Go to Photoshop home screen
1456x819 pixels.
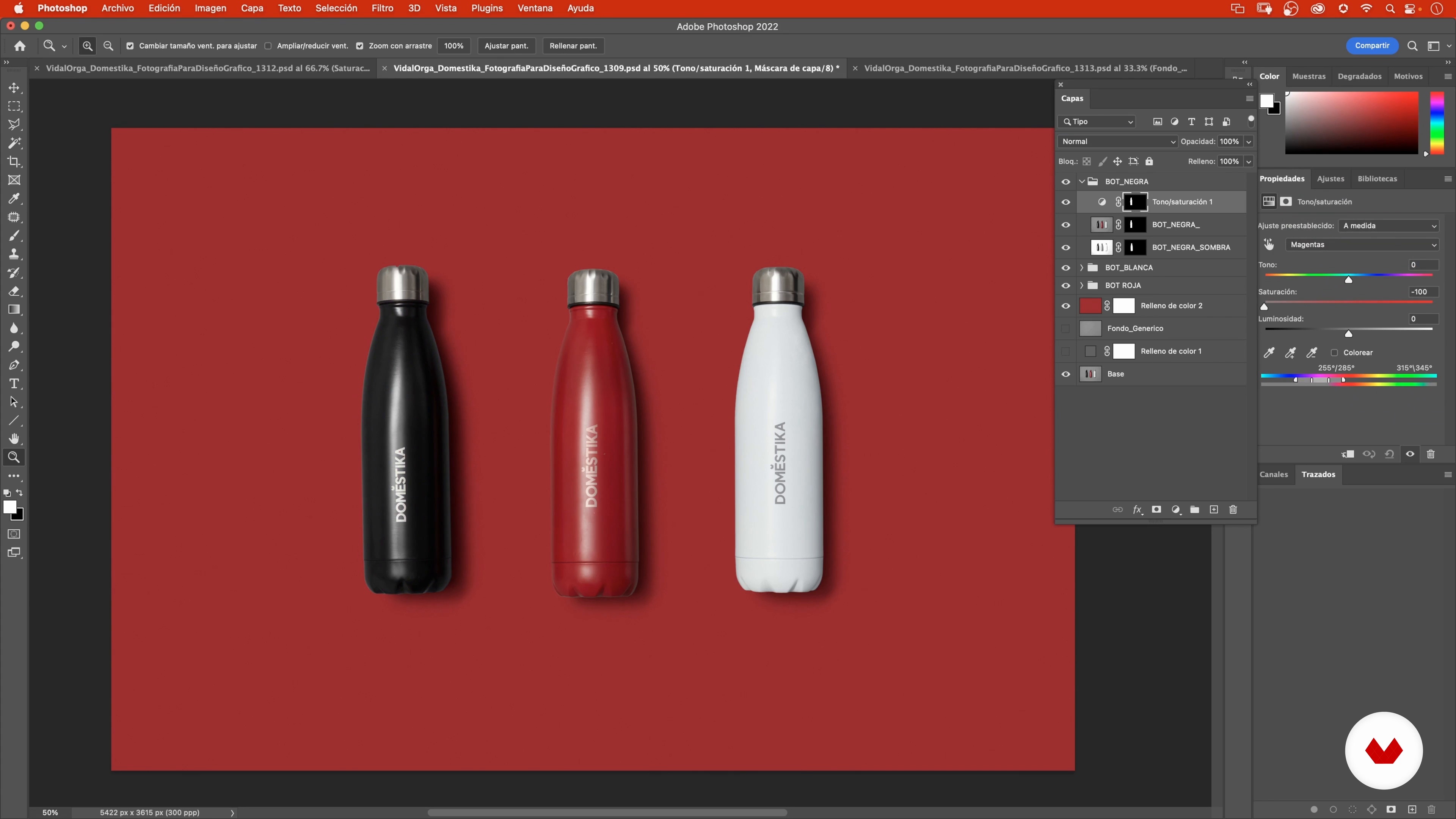pyautogui.click(x=20, y=46)
